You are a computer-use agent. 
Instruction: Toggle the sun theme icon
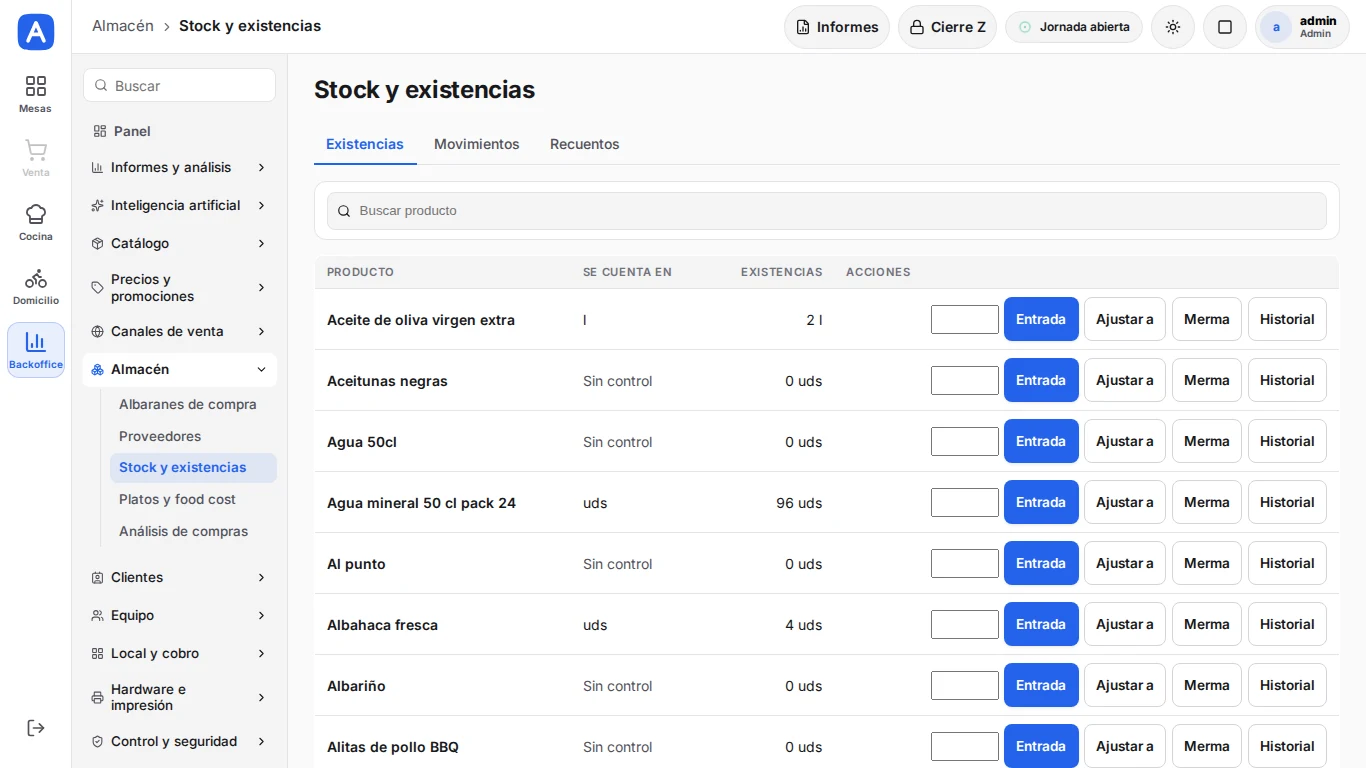tap(1173, 27)
